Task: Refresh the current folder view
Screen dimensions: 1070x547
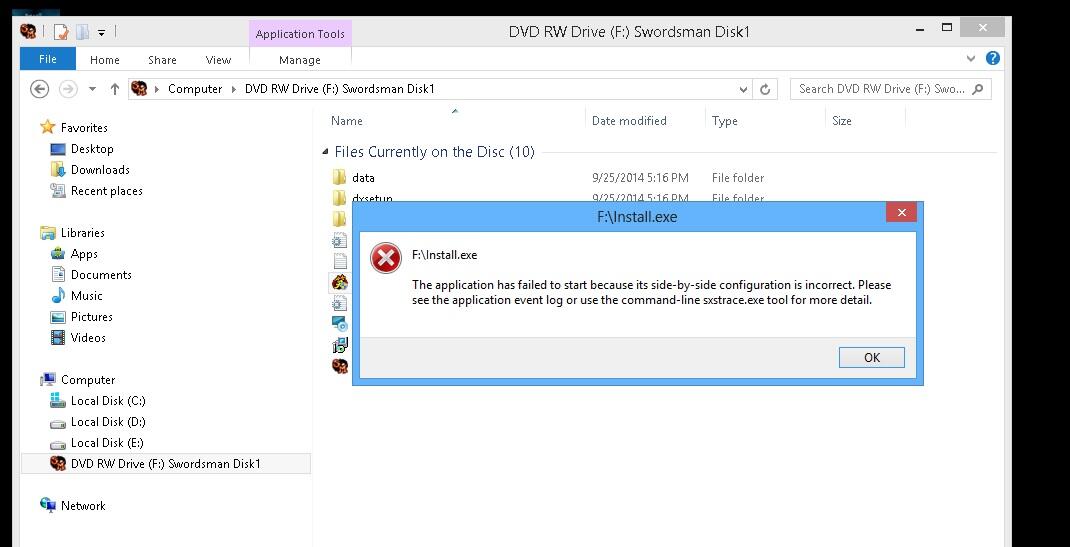Action: tap(765, 89)
